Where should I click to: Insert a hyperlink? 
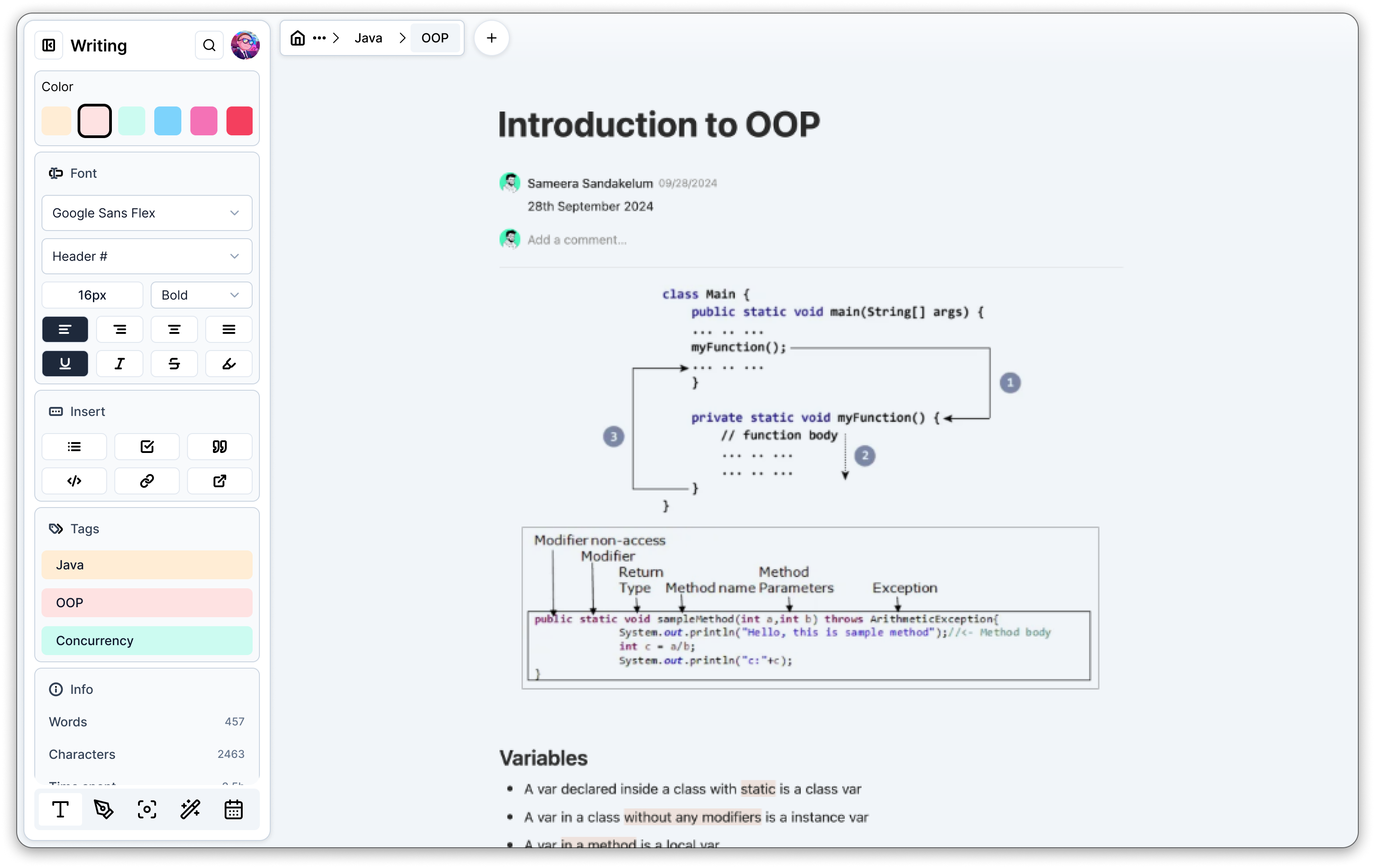(147, 481)
